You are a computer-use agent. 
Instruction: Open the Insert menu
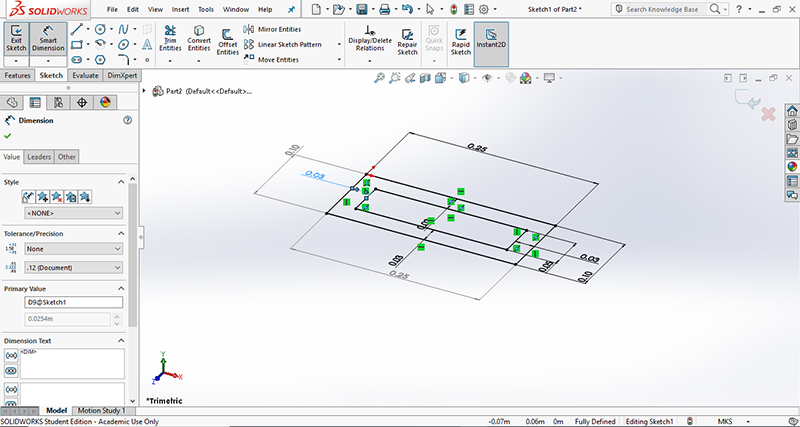tap(181, 9)
